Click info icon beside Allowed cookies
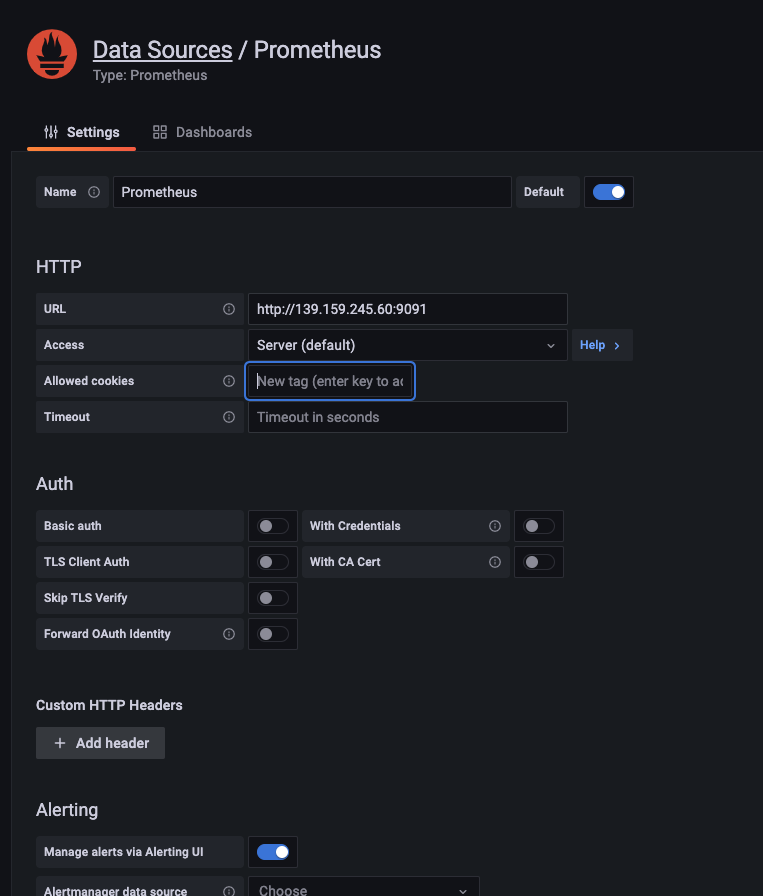Image resolution: width=763 pixels, height=896 pixels. coord(229,381)
